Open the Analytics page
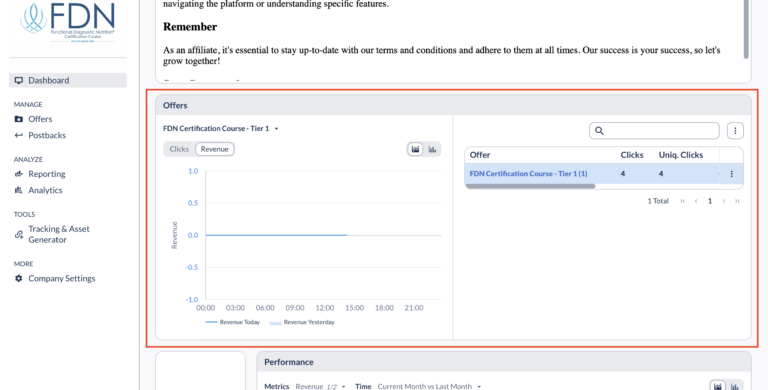Image resolution: width=768 pixels, height=390 pixels. pos(45,190)
